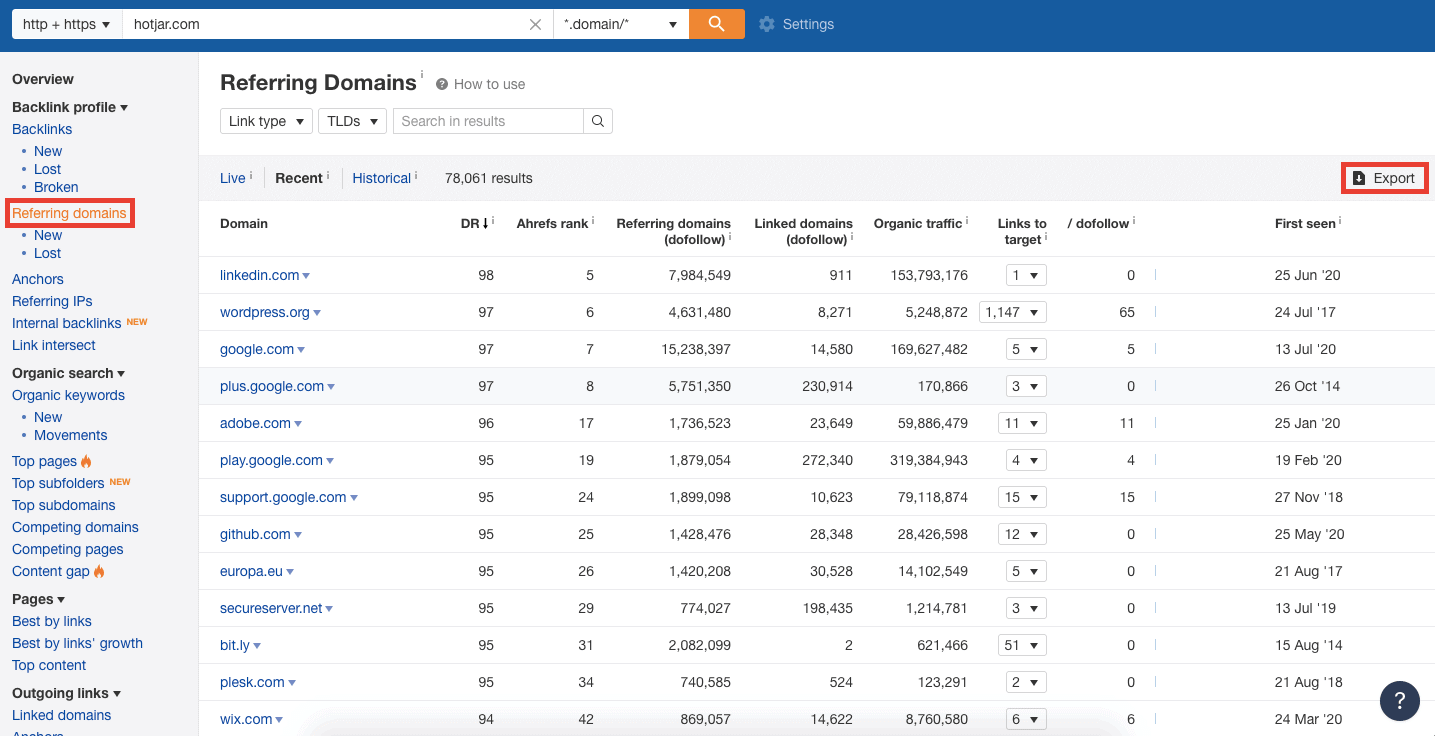Expand the Link type filter
The width and height of the screenshot is (1435, 736).
click(266, 121)
